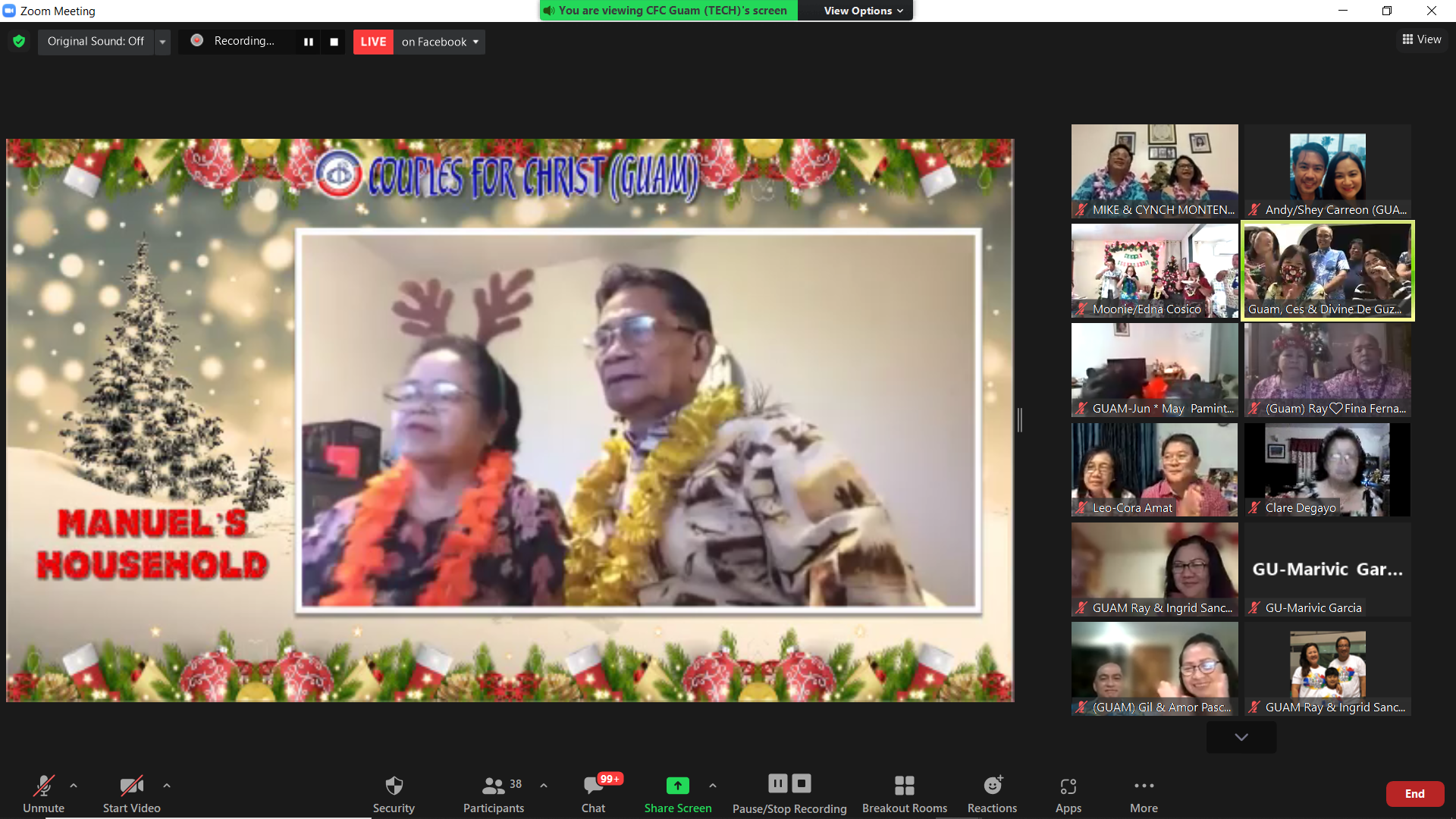The height and width of the screenshot is (819, 1456).
Task: Expand Share Screen options caret
Action: tap(713, 786)
